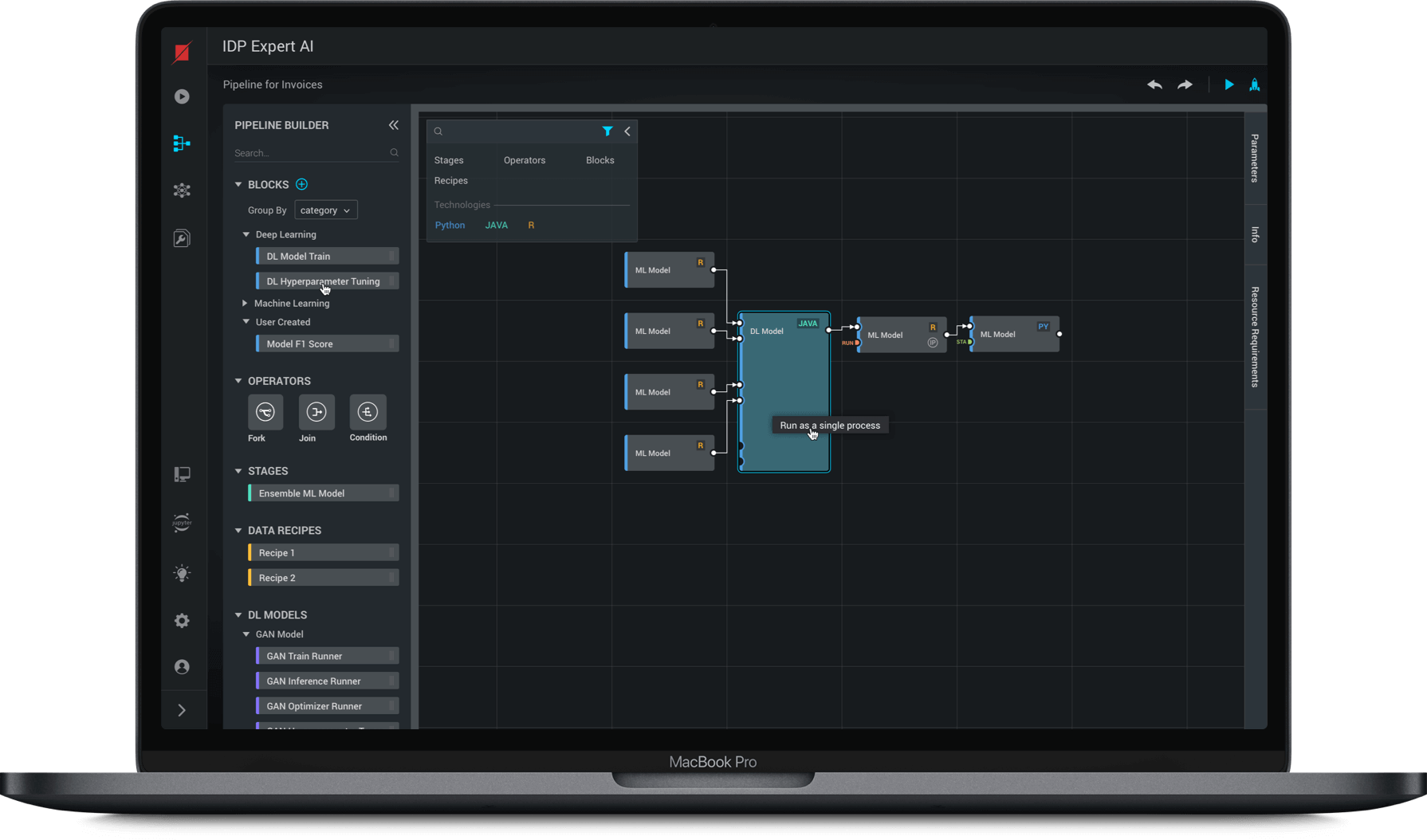This screenshot has width=1427, height=840.
Task: Open the Jupyter icon in sidebar
Action: pos(182,523)
